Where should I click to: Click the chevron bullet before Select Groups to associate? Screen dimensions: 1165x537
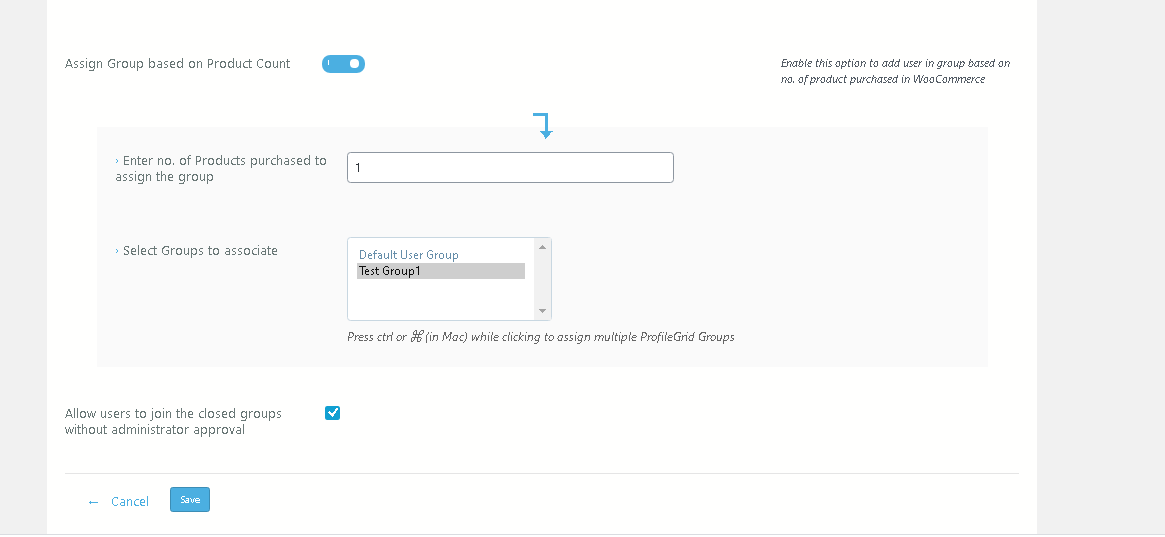point(117,251)
